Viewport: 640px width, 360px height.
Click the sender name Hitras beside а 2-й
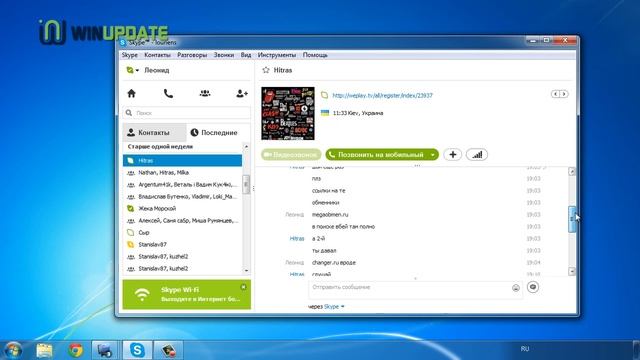click(297, 239)
